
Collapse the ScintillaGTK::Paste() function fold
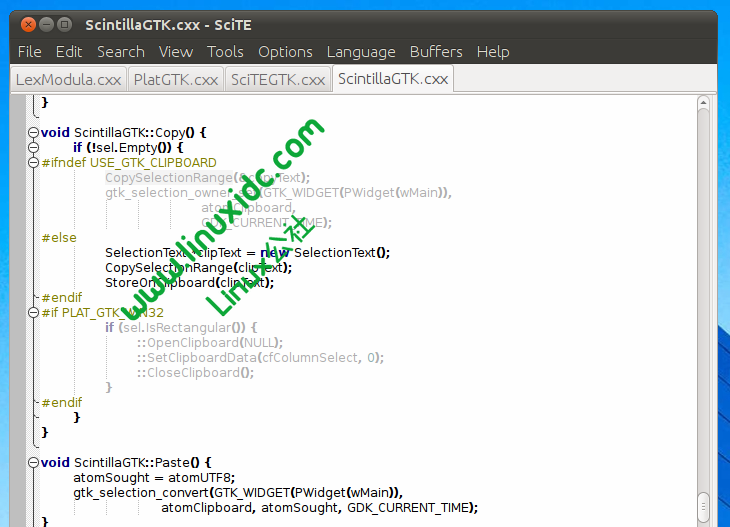click(x=34, y=463)
